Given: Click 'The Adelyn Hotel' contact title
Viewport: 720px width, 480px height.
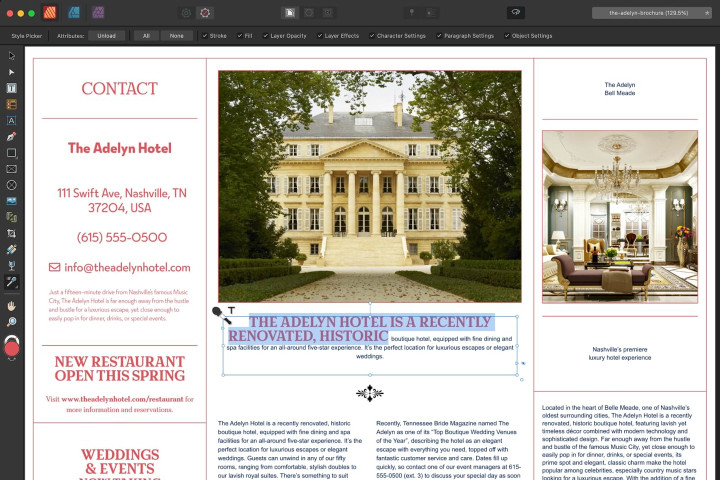Looking at the screenshot, I should [120, 148].
